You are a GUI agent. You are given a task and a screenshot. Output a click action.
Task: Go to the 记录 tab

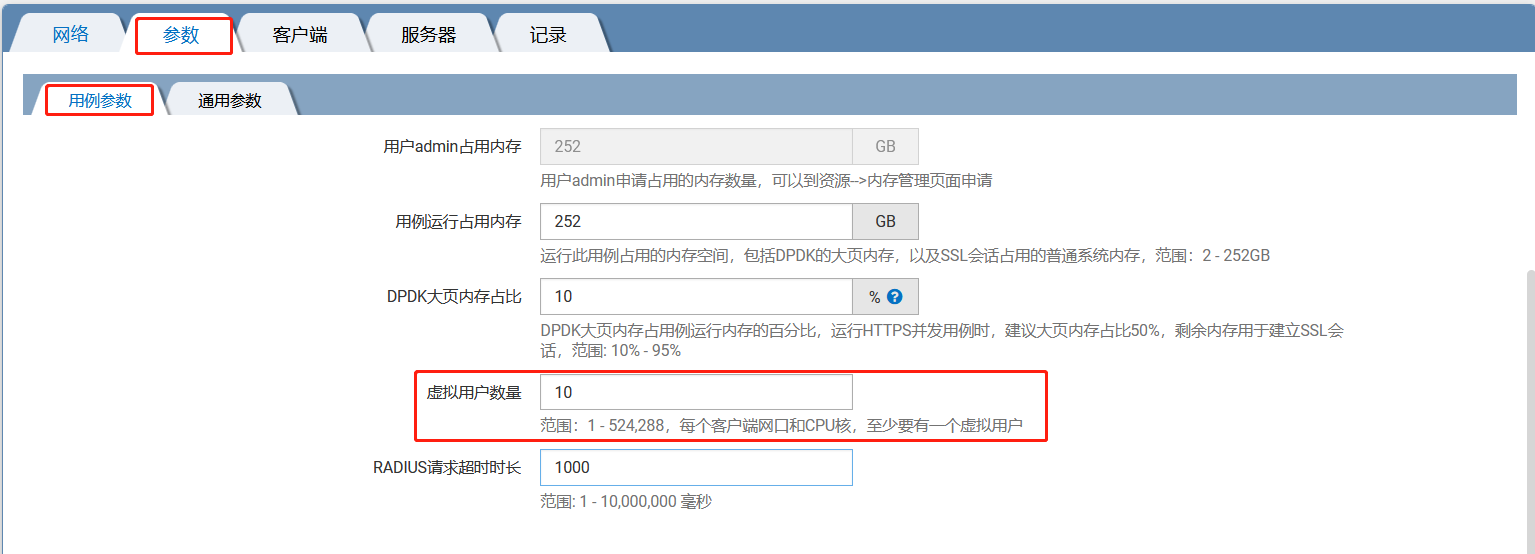(548, 35)
